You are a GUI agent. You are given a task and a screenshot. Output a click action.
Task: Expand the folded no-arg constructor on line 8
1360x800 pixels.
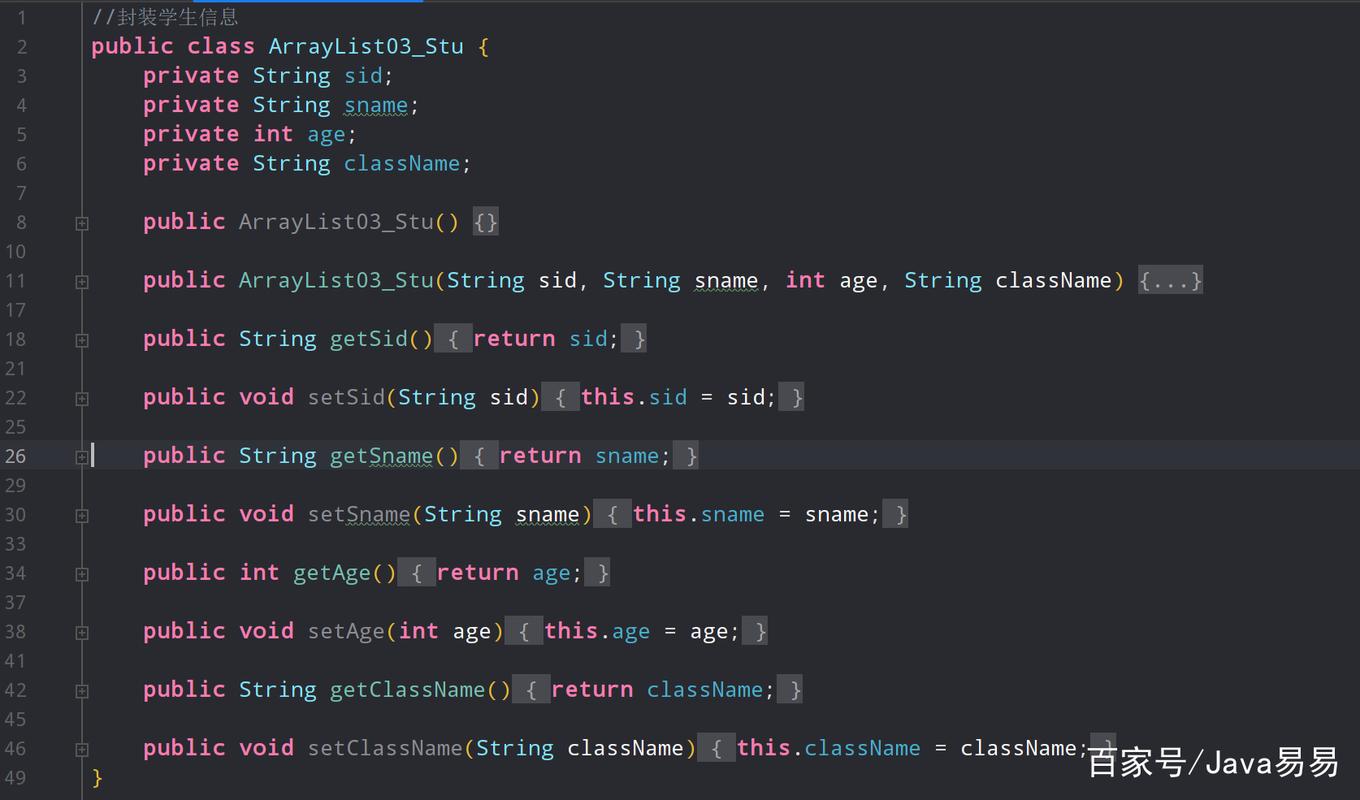pos(82,224)
